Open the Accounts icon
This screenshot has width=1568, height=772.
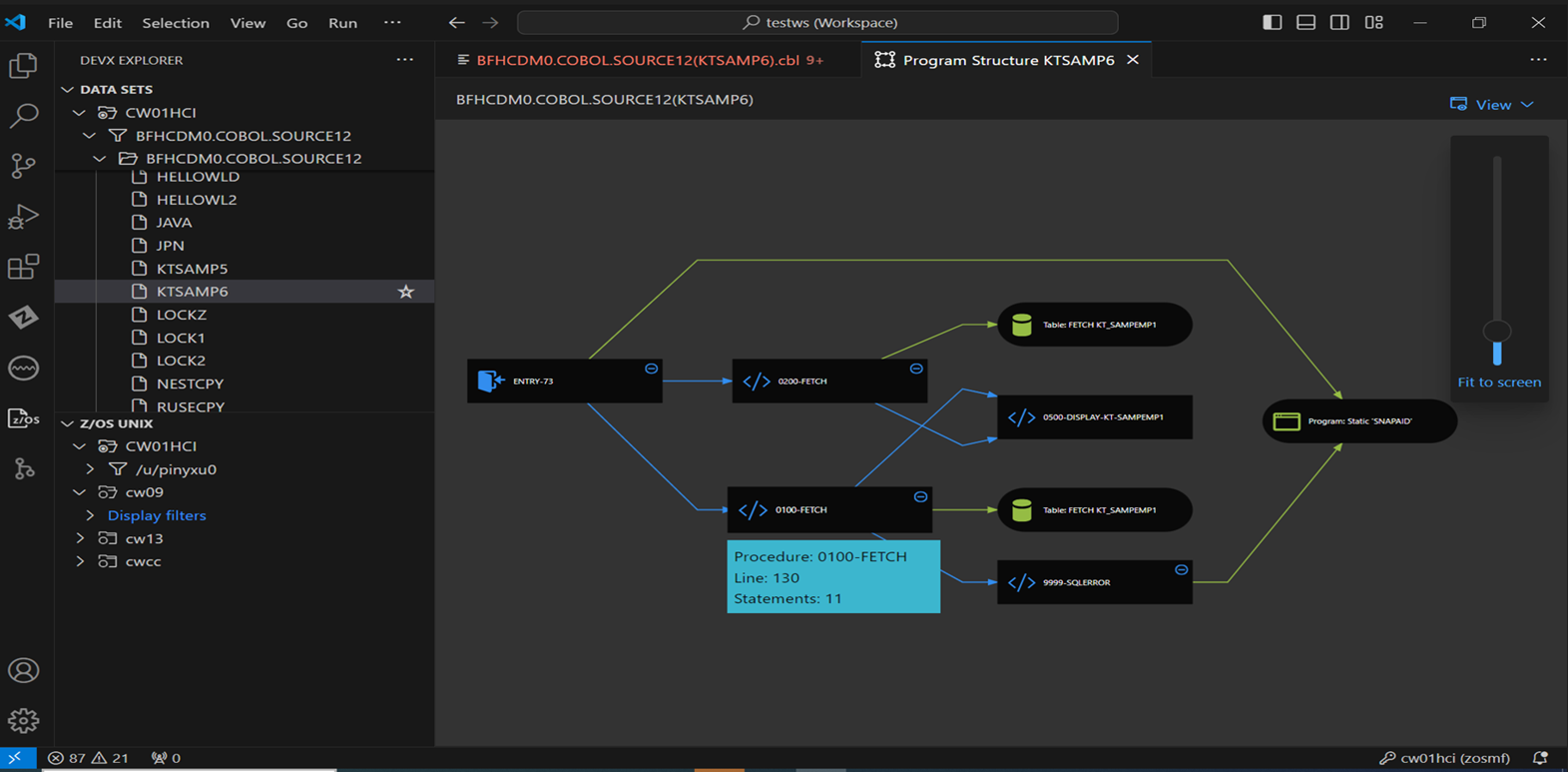click(23, 670)
